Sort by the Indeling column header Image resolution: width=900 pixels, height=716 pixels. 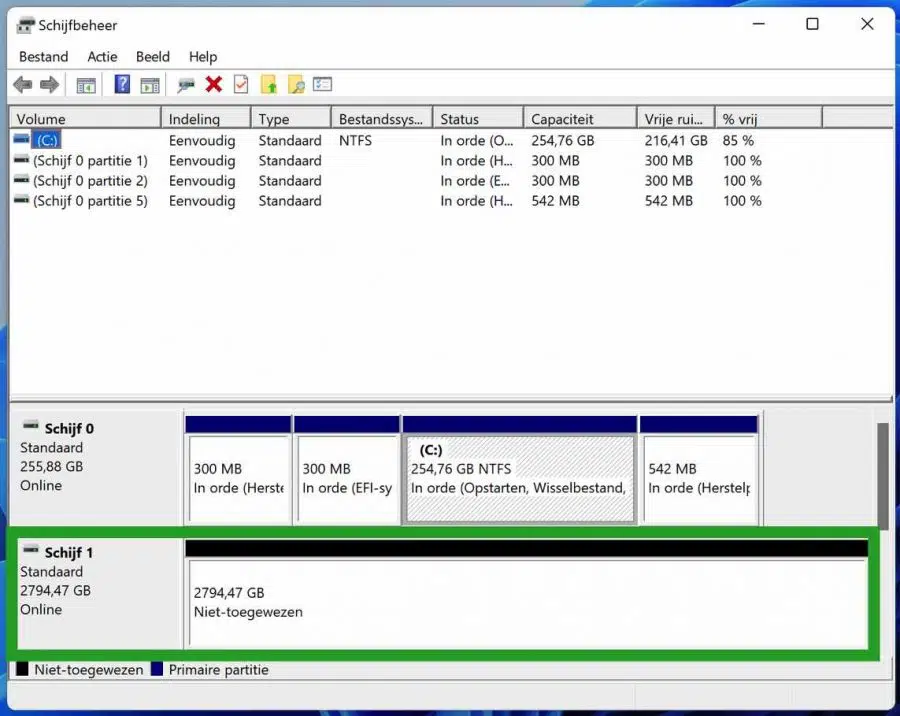(206, 119)
